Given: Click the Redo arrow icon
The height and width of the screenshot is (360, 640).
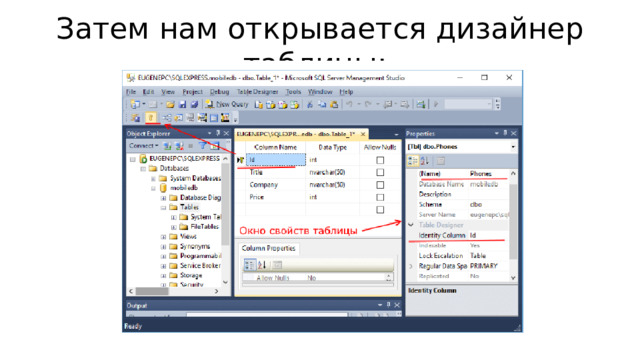Looking at the screenshot, I should (x=368, y=104).
